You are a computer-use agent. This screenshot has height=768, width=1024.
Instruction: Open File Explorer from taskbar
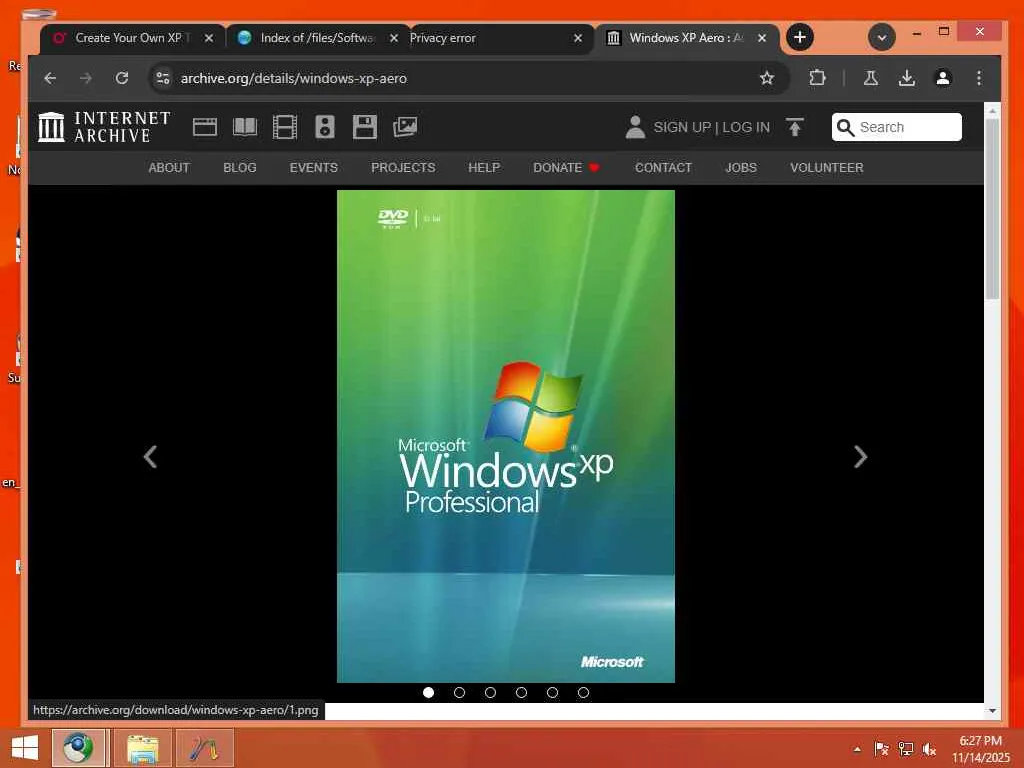coord(143,748)
